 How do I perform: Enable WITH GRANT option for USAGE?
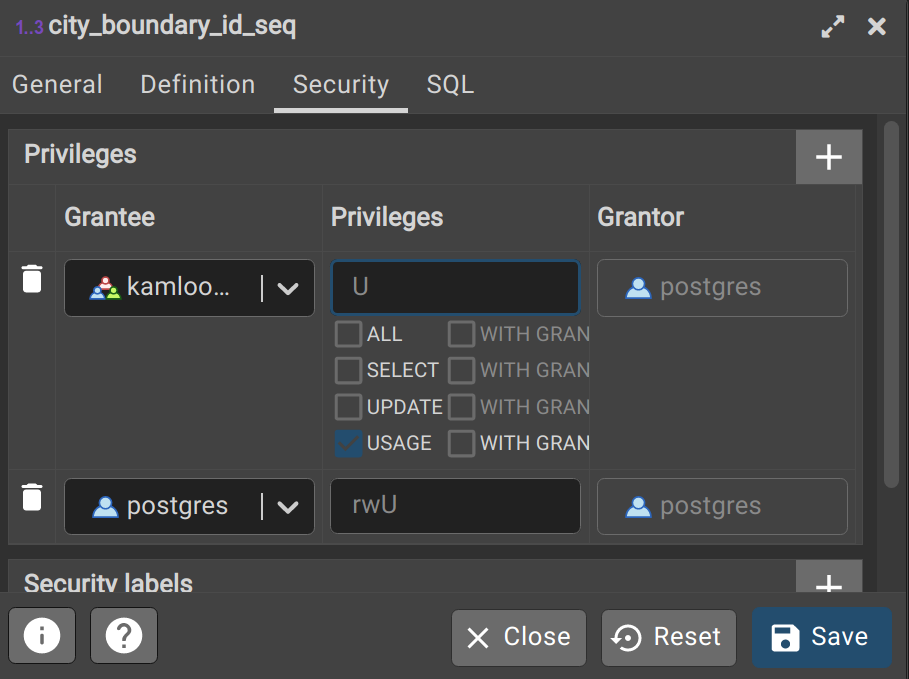point(461,443)
